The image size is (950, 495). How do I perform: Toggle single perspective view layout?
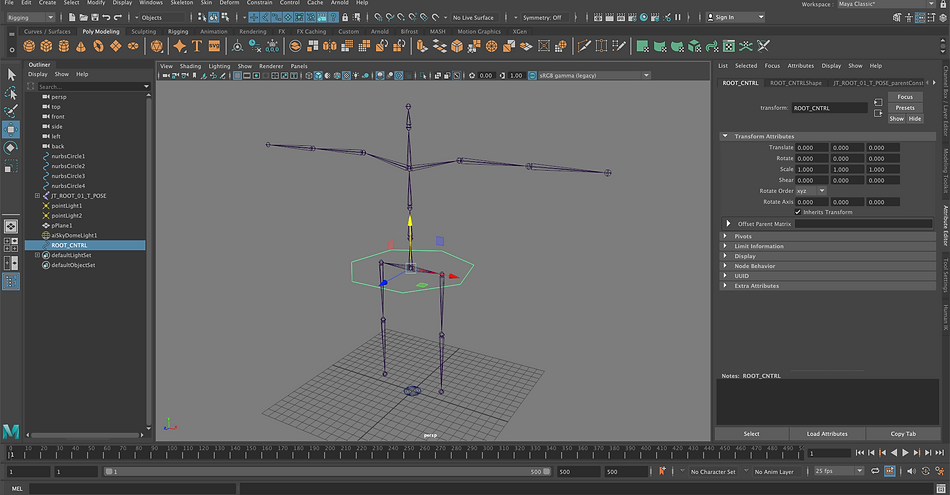(x=11, y=226)
